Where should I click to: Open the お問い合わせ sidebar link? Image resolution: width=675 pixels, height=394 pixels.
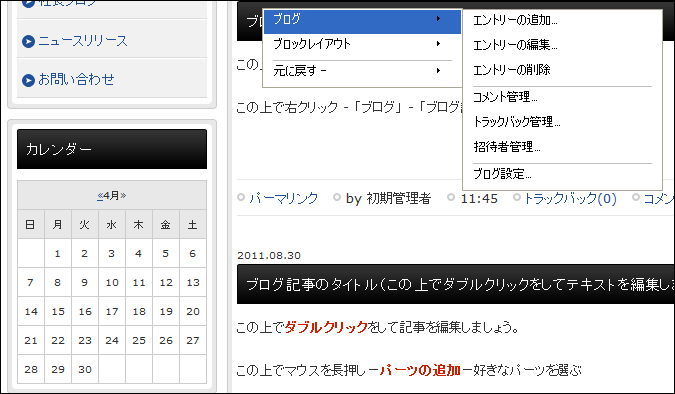tap(76, 80)
